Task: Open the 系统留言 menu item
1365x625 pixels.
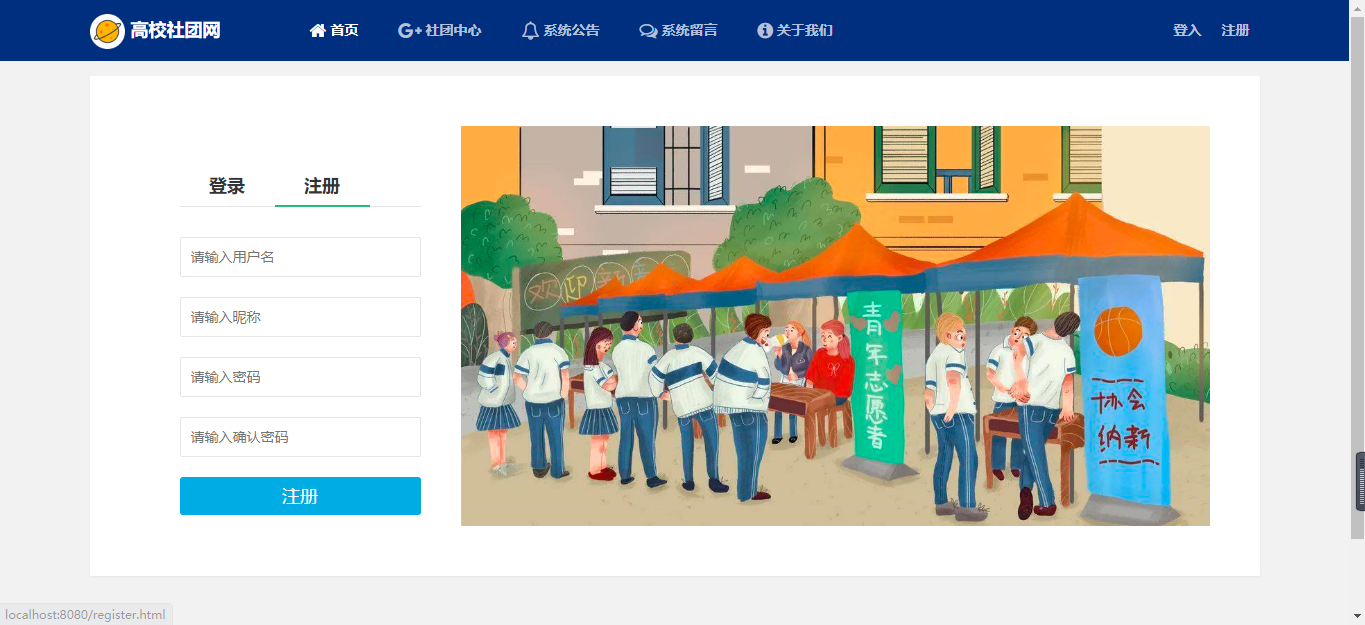Action: pos(678,31)
